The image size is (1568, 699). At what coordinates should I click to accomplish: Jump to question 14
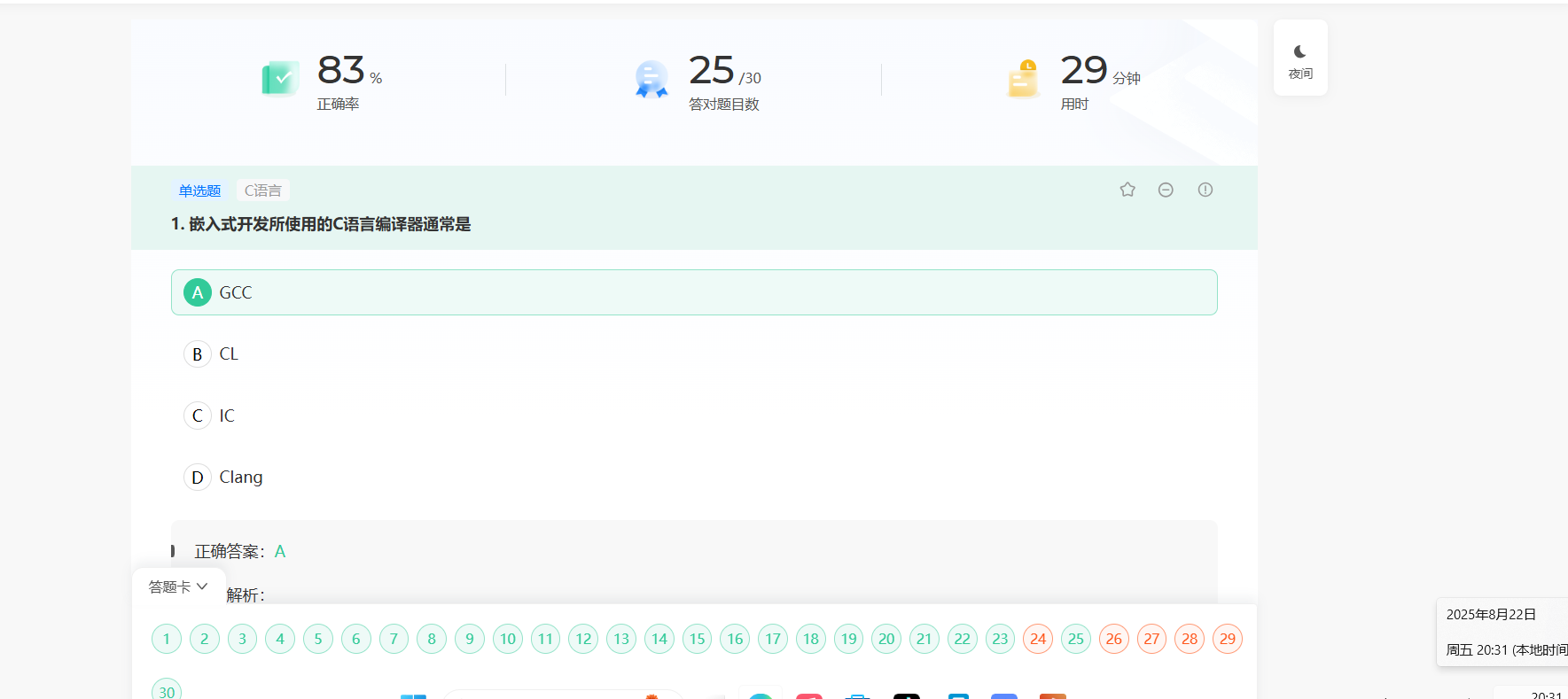click(659, 639)
